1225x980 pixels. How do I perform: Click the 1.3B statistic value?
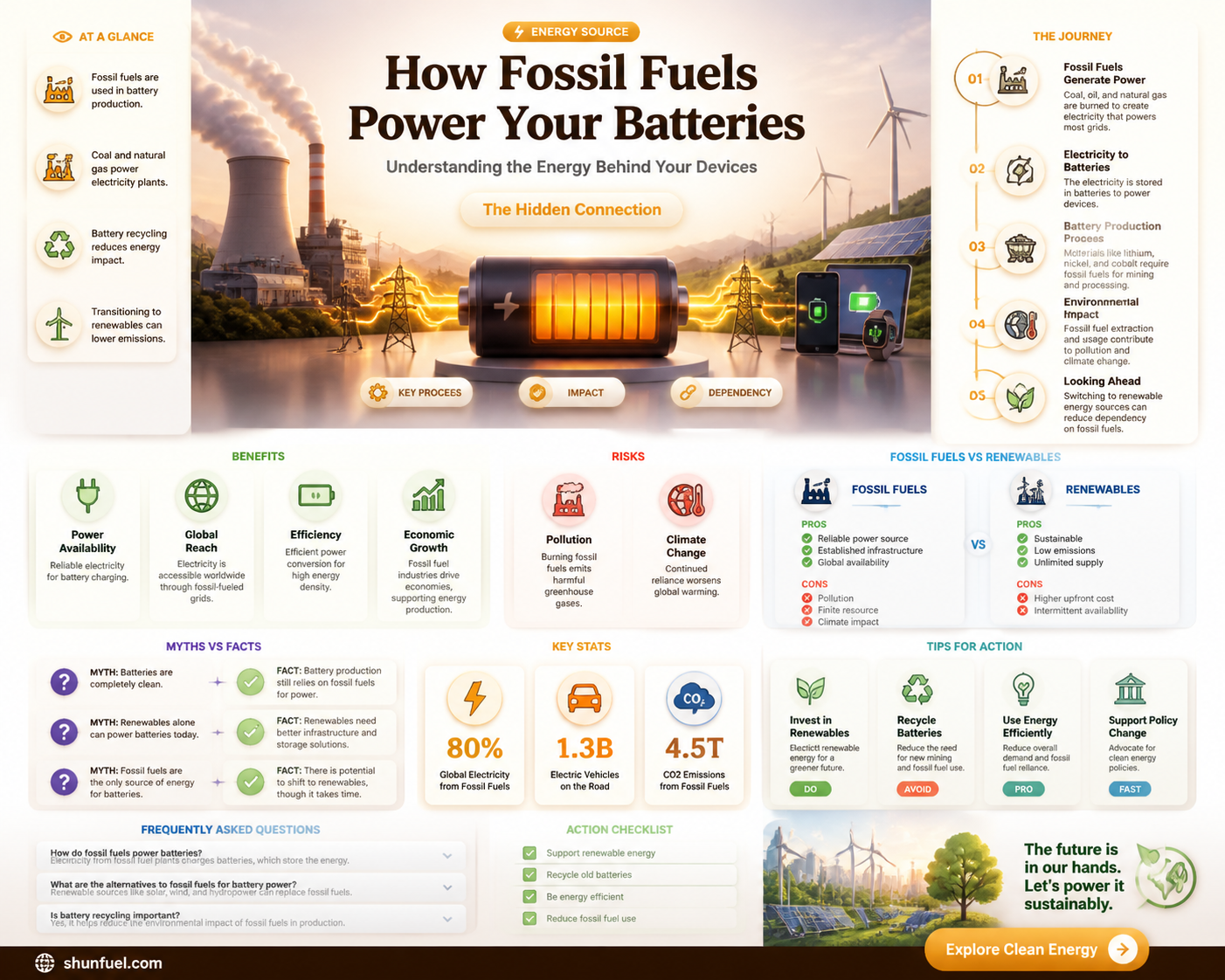585,749
